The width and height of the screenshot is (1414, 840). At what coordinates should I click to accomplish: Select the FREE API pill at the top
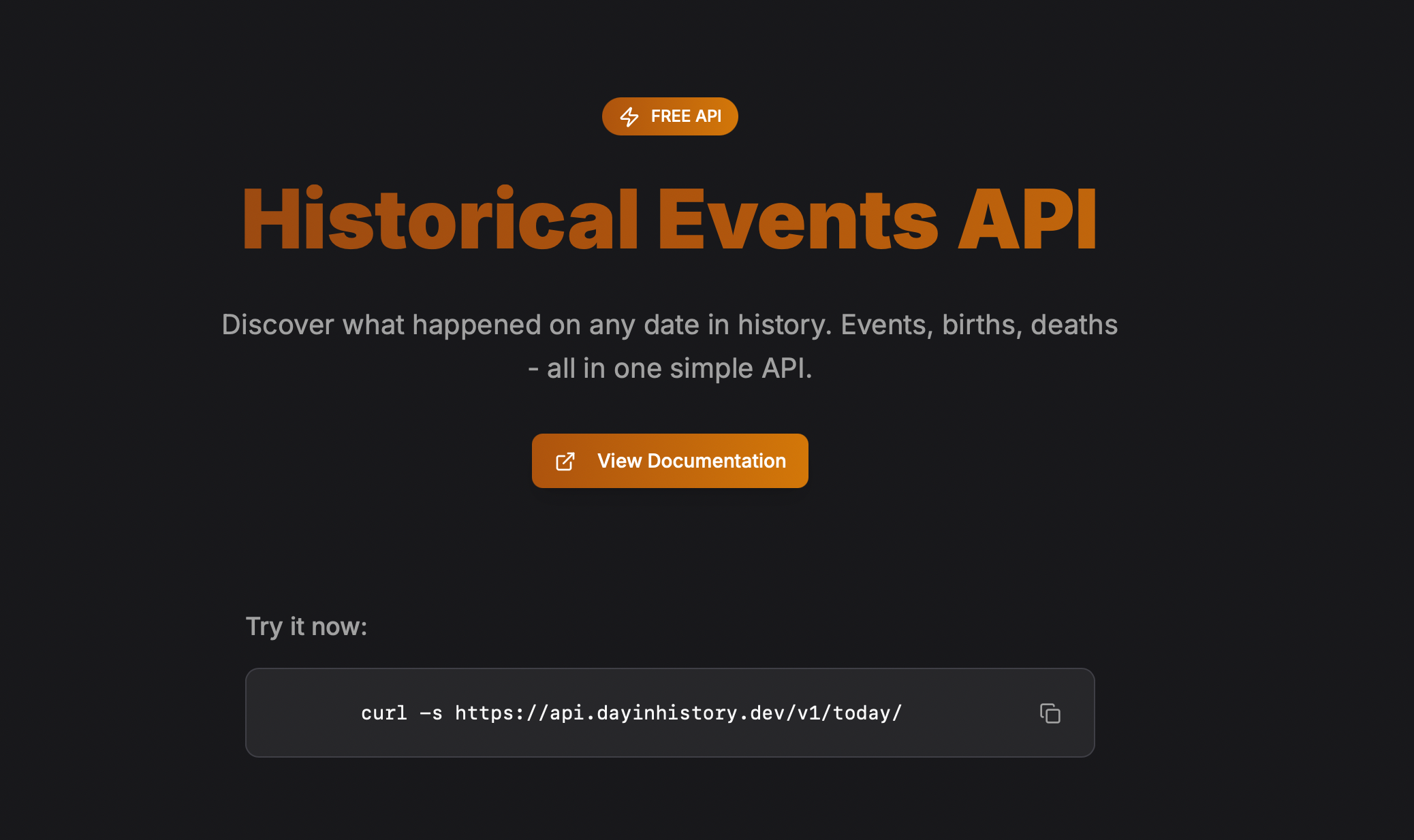pyautogui.click(x=670, y=116)
